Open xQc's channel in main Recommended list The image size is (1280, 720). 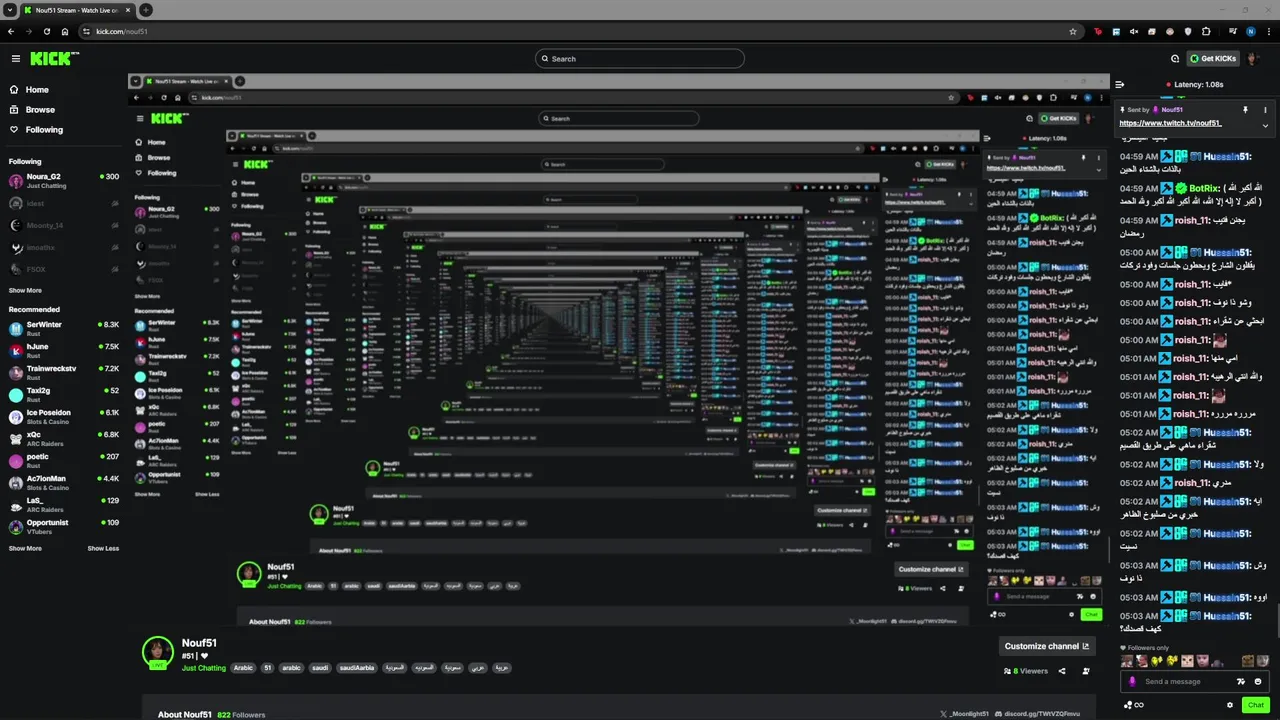pyautogui.click(x=62, y=438)
